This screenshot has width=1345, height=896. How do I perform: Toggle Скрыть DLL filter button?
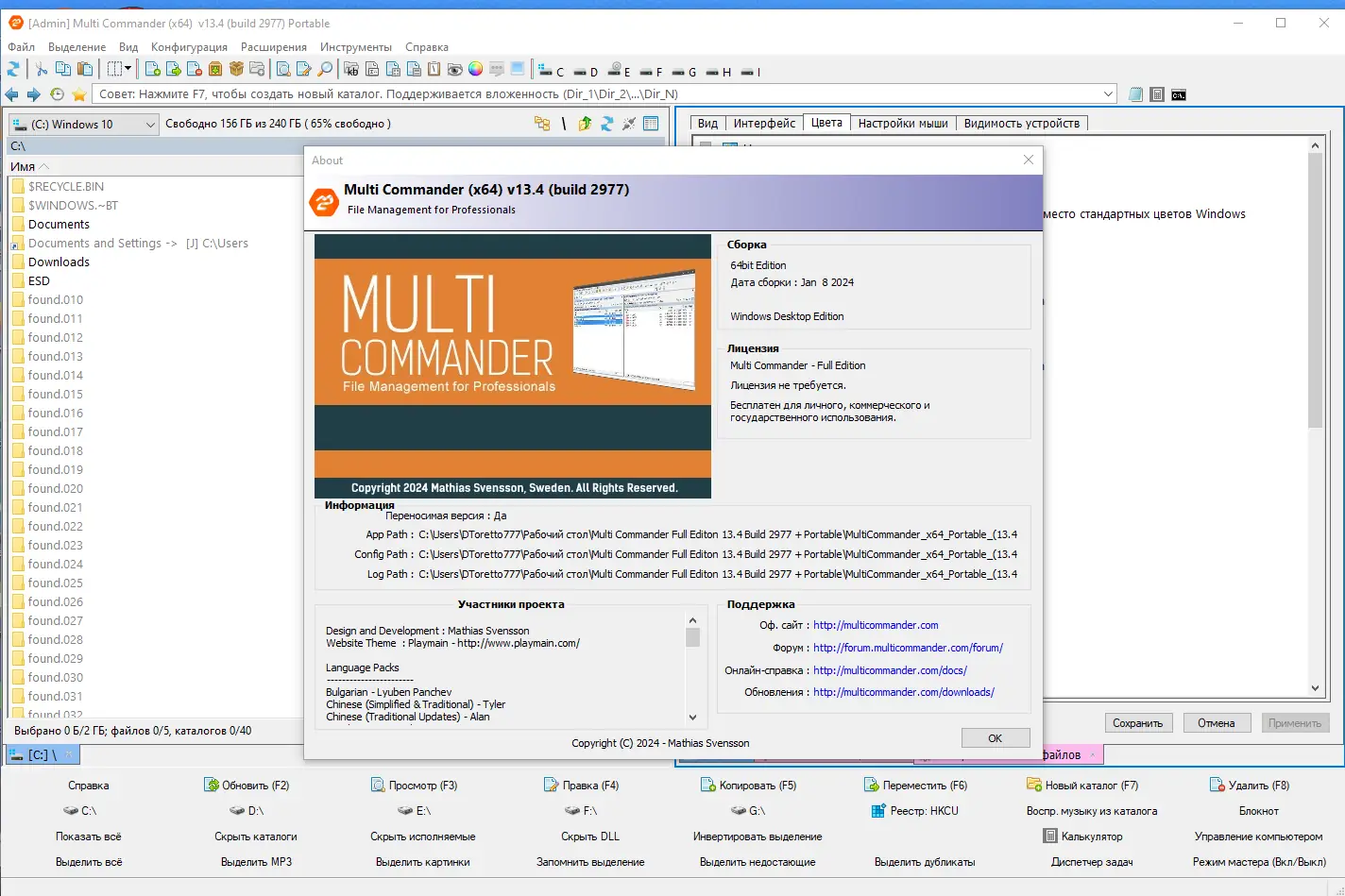click(590, 837)
